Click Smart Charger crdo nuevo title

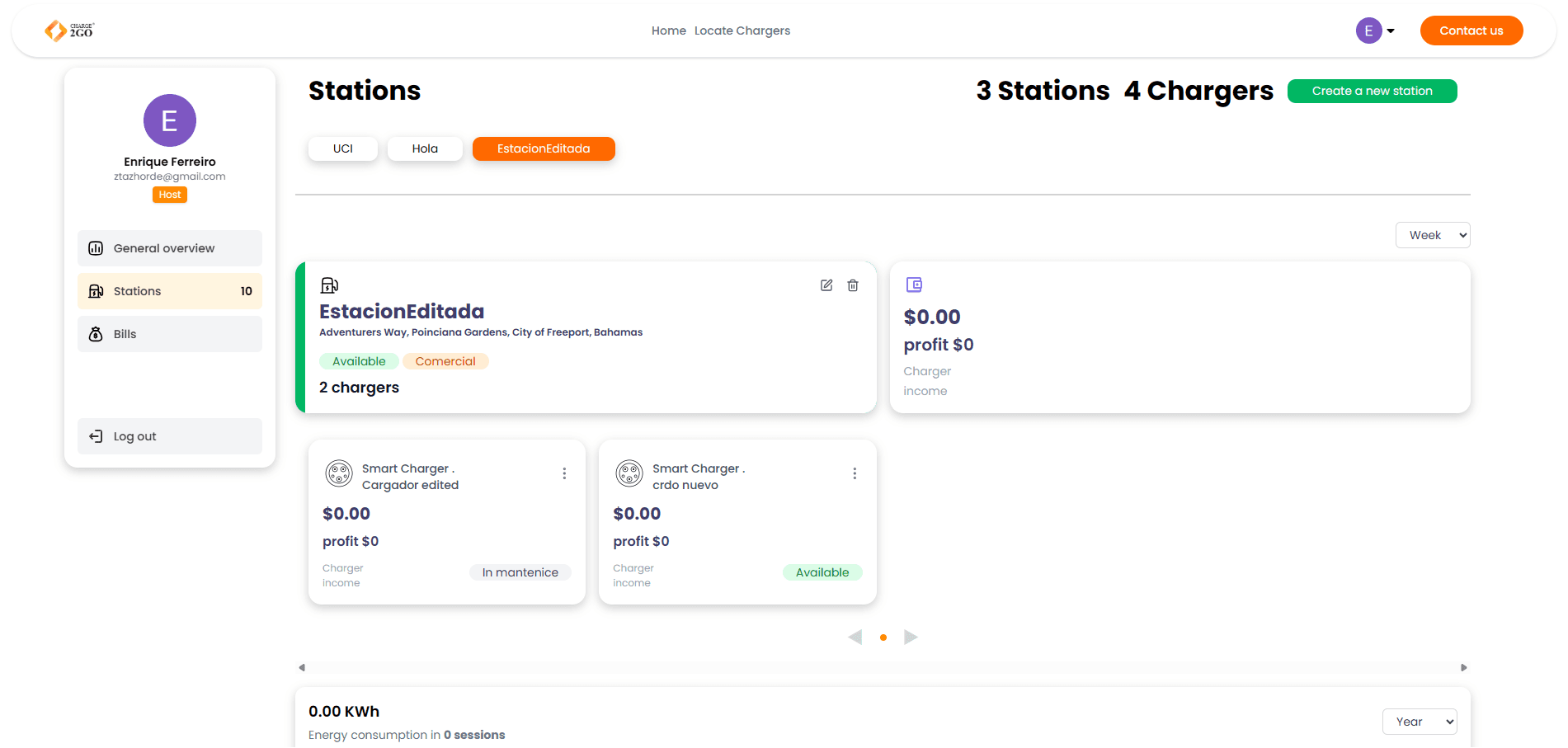click(x=699, y=477)
